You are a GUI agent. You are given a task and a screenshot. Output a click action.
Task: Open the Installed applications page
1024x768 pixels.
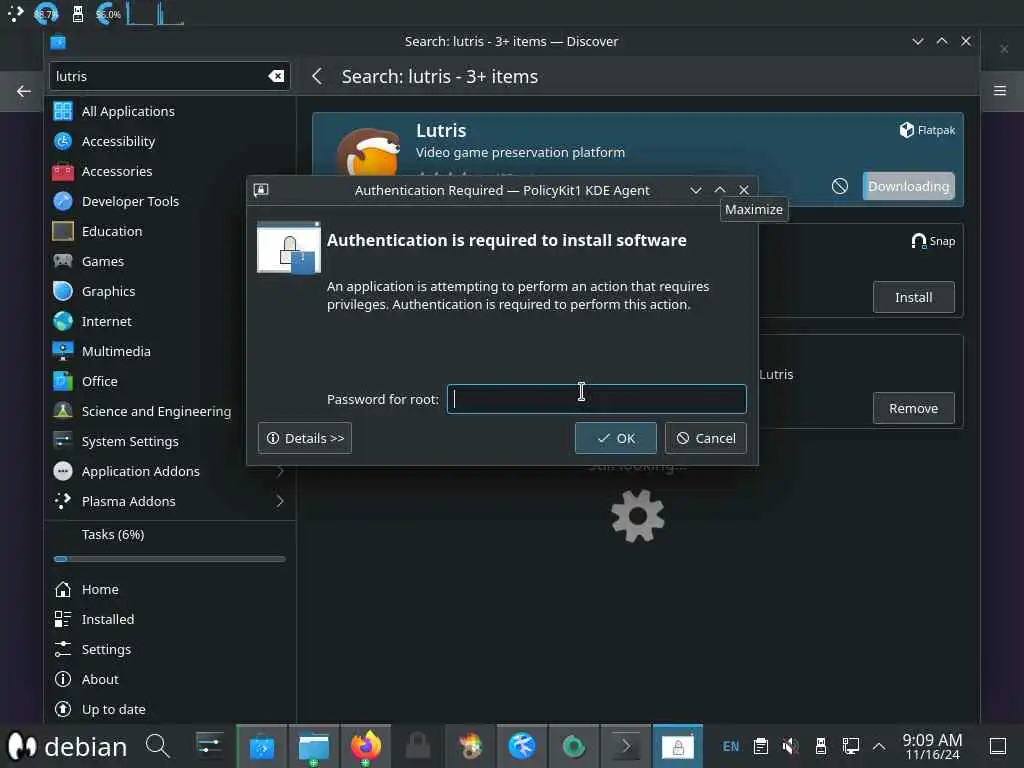[170, 620]
